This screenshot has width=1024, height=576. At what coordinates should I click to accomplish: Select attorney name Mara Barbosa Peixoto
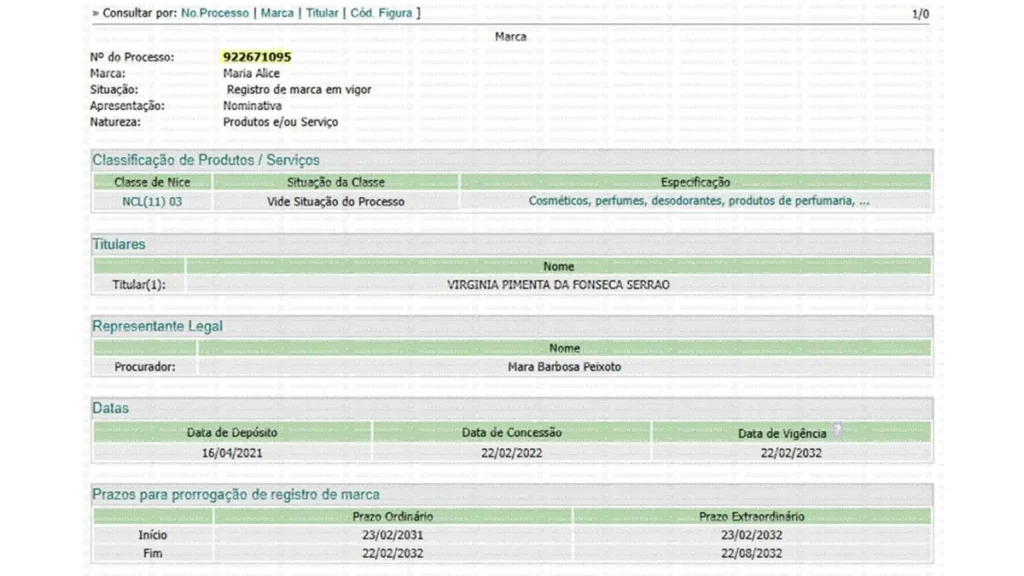coord(564,367)
